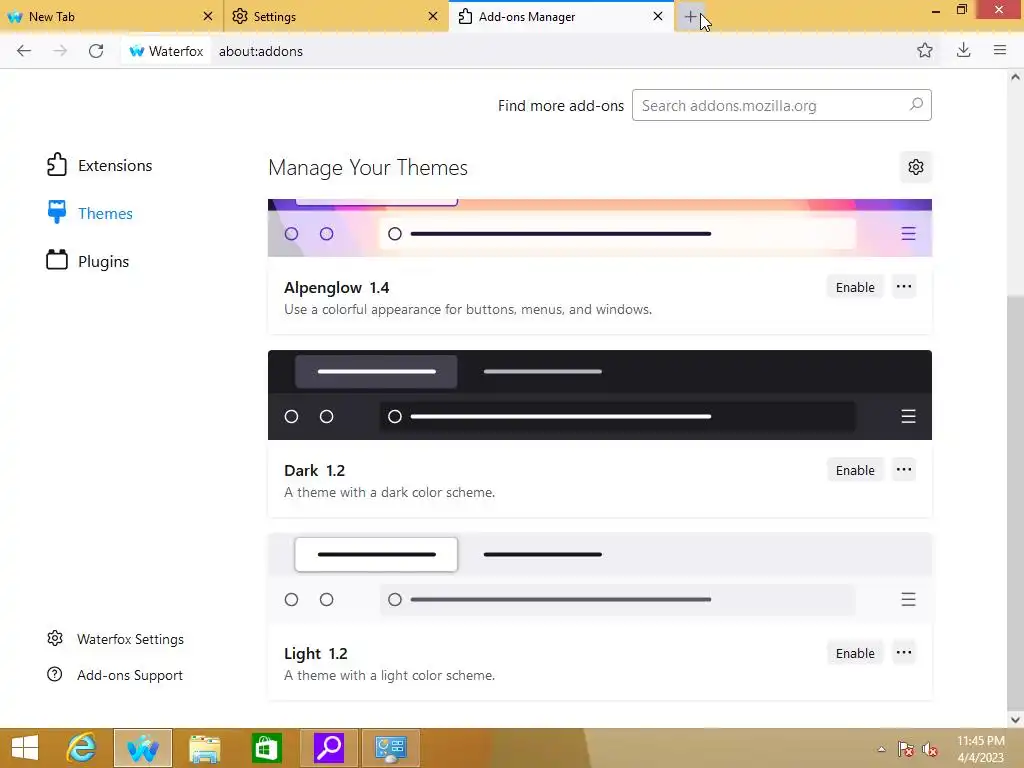Close the New Tab tab

tap(208, 16)
